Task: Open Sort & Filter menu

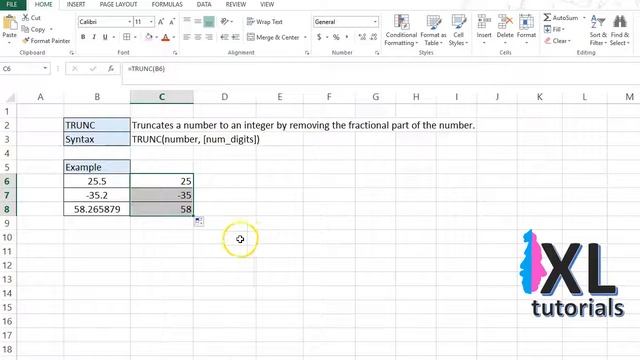Action: [x=598, y=30]
